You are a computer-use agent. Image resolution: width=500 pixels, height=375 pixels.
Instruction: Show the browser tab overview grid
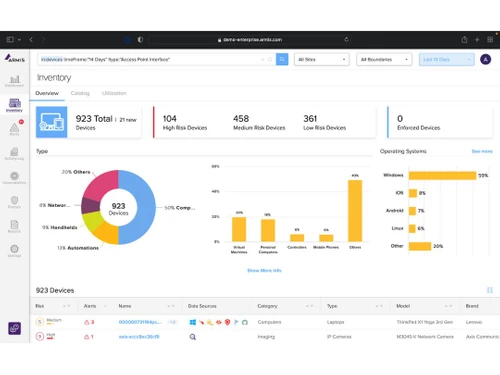[490, 40]
